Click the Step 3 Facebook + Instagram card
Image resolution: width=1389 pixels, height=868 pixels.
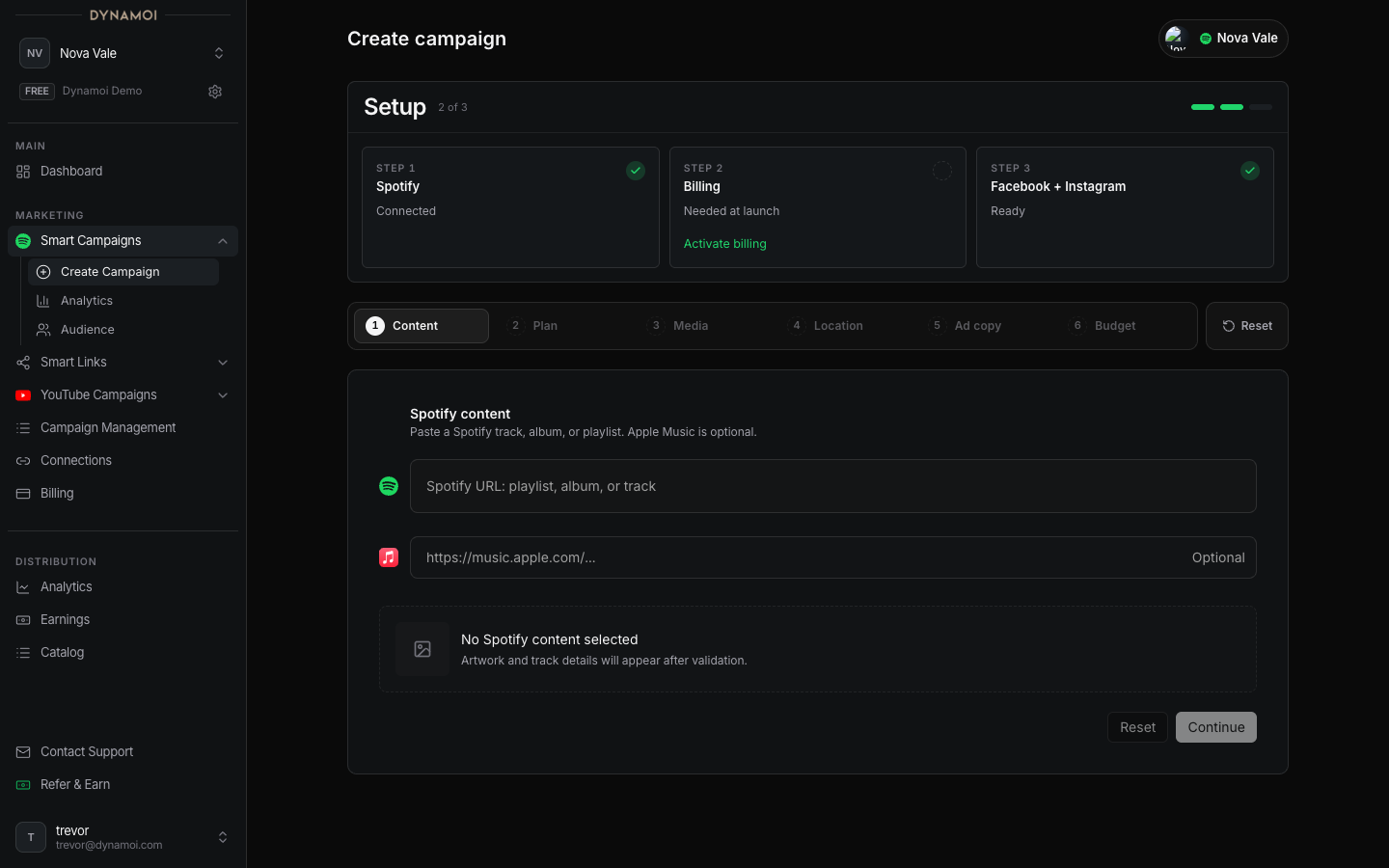tap(1125, 207)
